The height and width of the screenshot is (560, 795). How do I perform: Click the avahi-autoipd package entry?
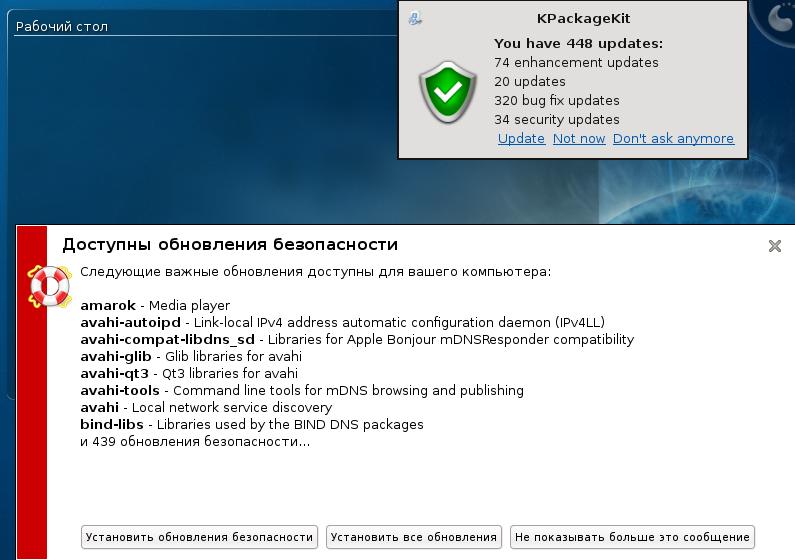[x=343, y=322]
